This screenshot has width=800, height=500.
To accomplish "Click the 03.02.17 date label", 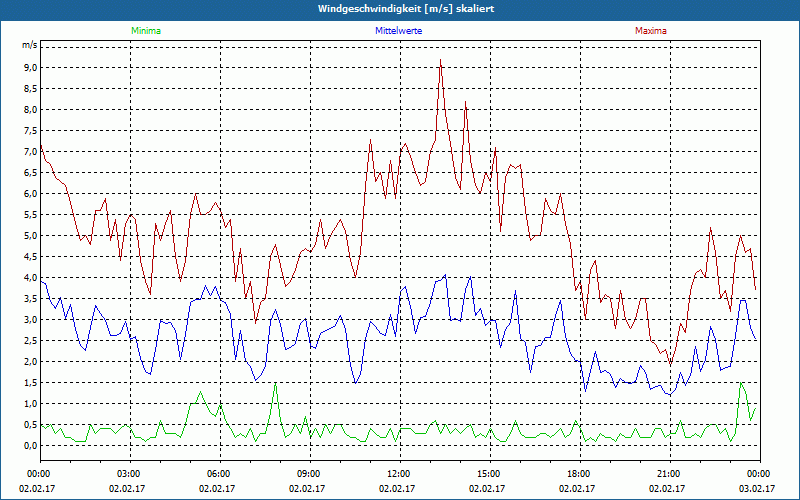I will pyautogui.click(x=757, y=488).
